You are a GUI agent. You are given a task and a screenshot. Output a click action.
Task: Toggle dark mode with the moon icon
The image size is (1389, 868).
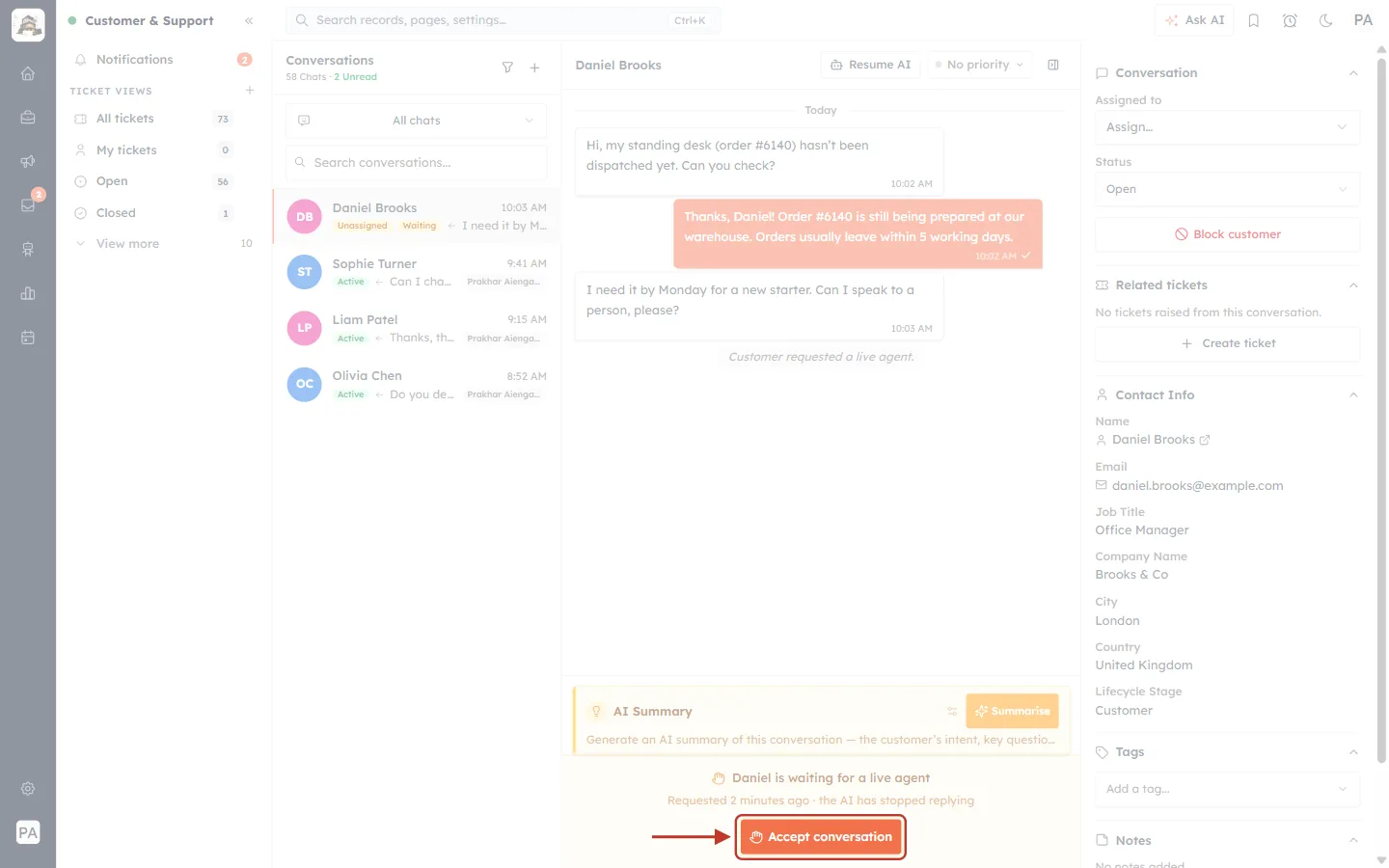1326,20
